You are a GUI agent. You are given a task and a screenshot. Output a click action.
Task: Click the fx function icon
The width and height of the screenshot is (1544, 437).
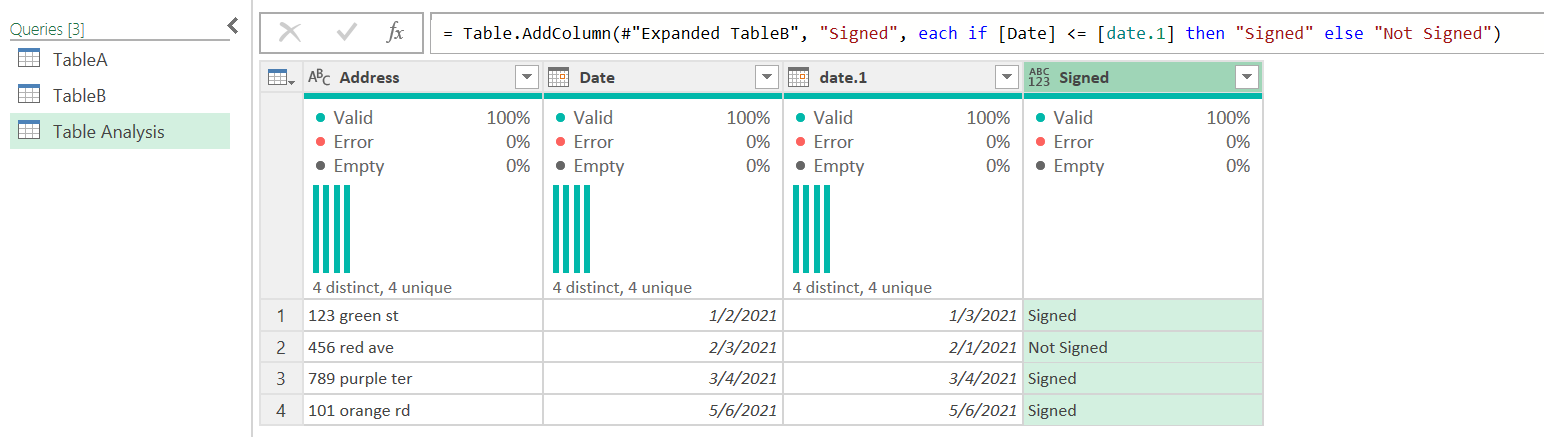pos(396,33)
